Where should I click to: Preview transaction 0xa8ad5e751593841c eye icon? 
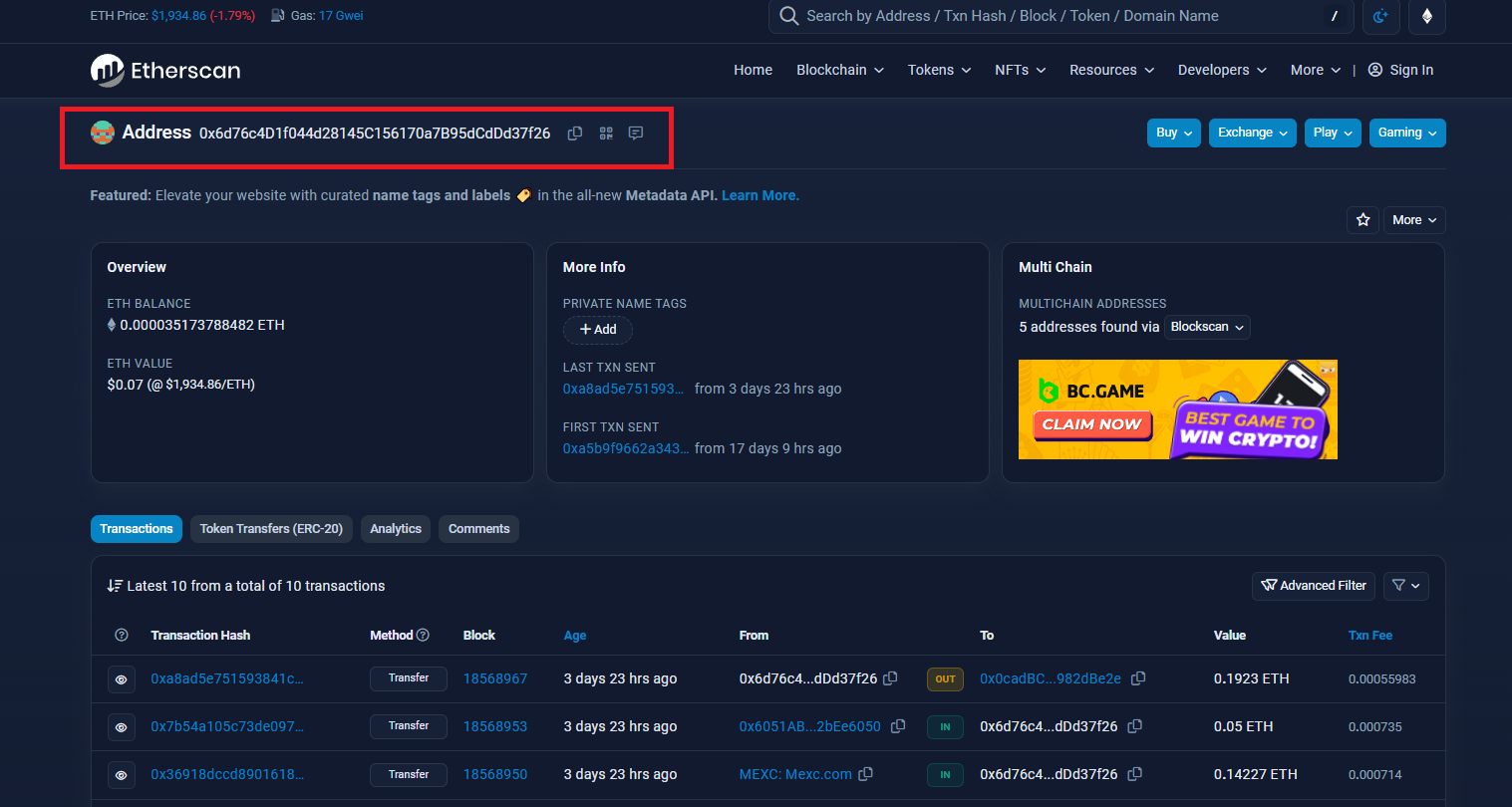(x=122, y=679)
